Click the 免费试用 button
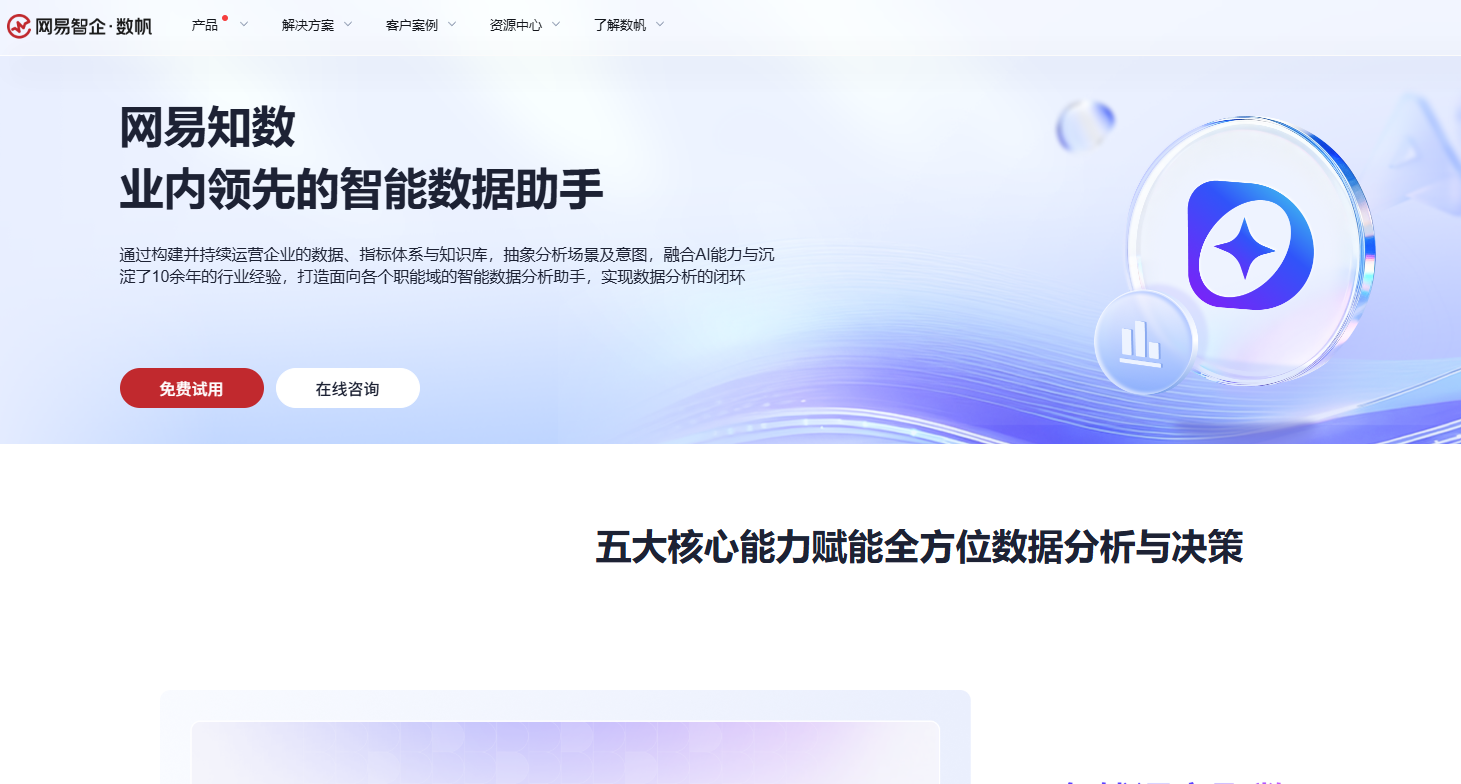Image resolution: width=1461 pixels, height=784 pixels. point(191,388)
